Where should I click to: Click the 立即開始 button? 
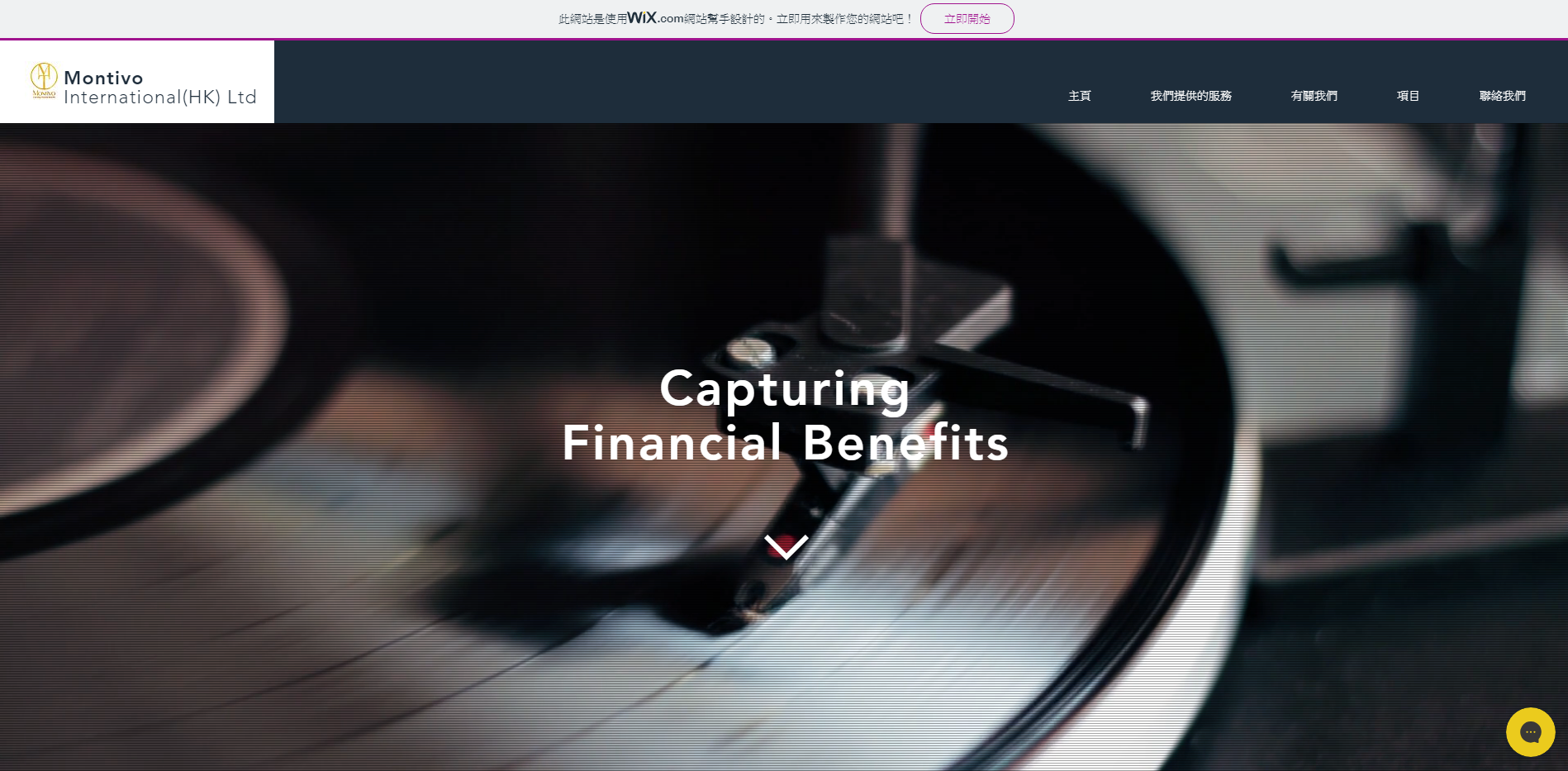(967, 18)
